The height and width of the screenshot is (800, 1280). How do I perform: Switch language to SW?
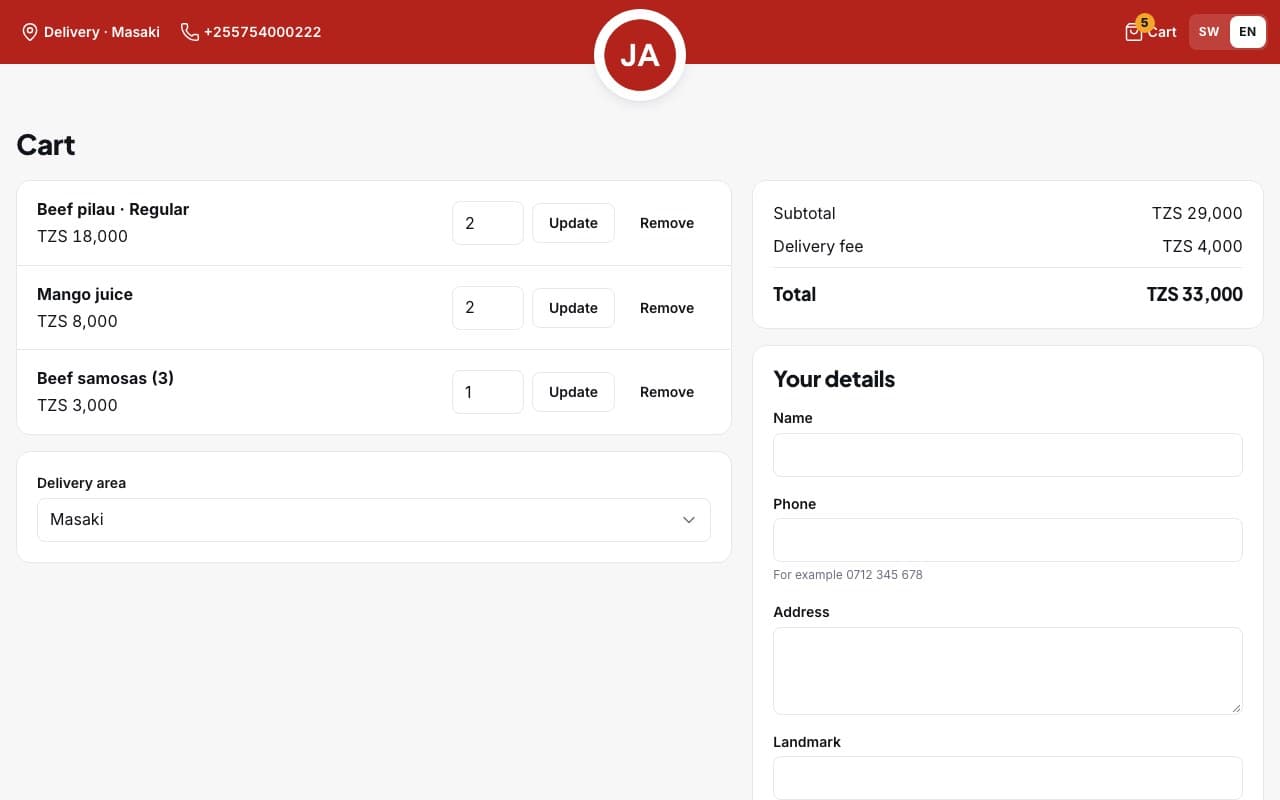(1209, 32)
